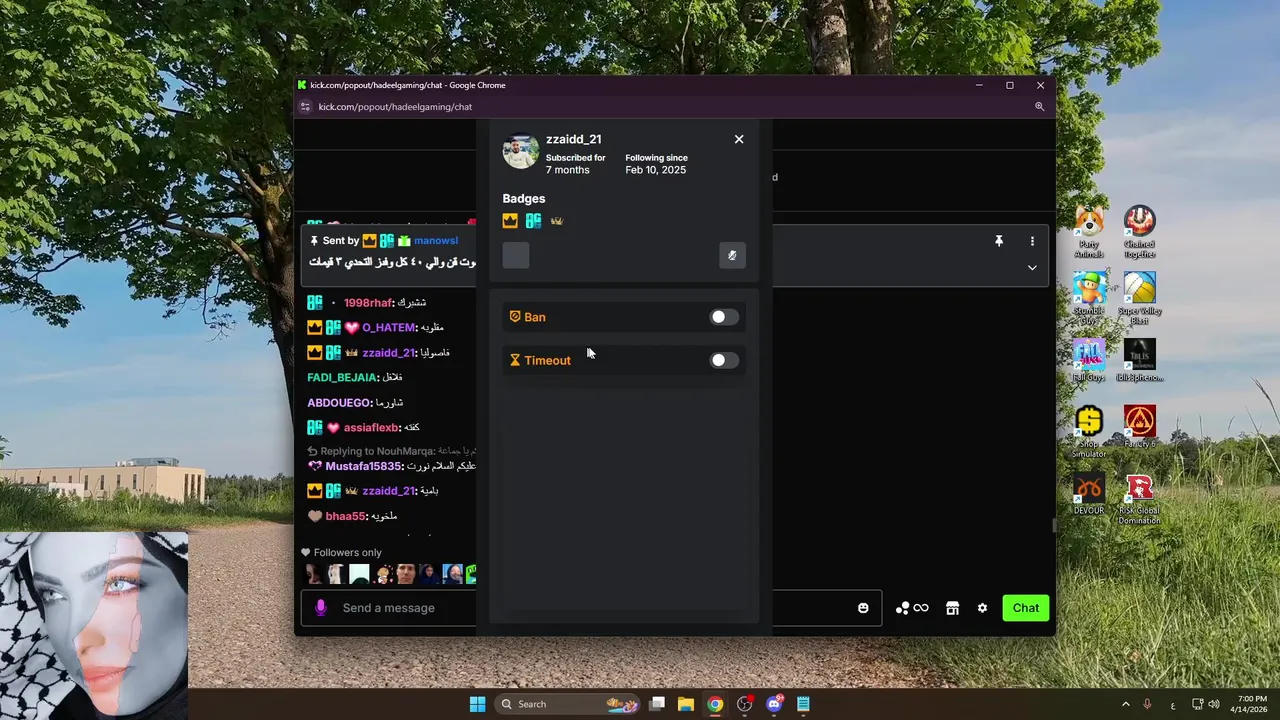The width and height of the screenshot is (1280, 720).
Task: Close the zzaidd_21 user card
Action: tap(739, 139)
